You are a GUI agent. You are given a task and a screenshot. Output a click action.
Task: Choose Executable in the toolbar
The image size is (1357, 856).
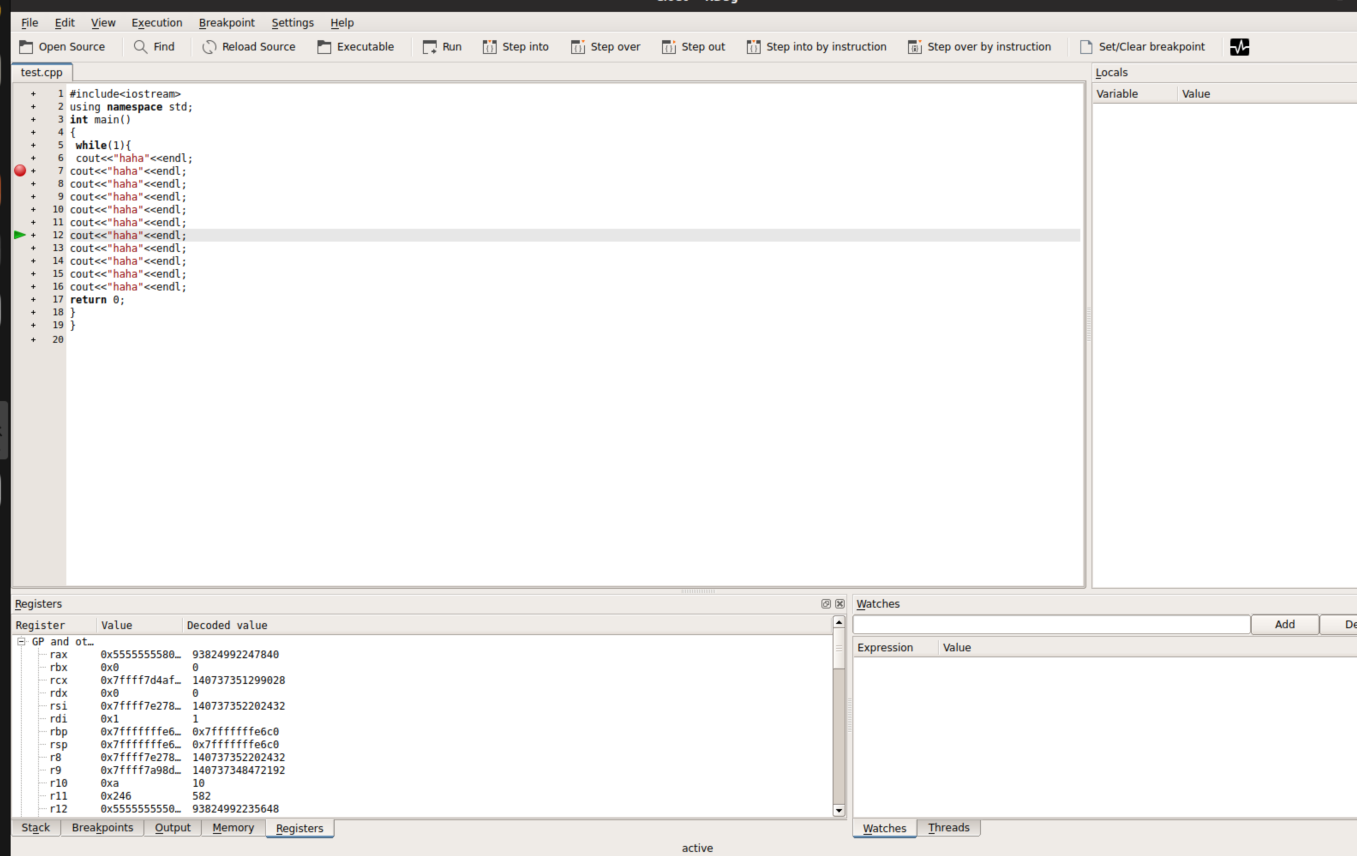tap(356, 47)
